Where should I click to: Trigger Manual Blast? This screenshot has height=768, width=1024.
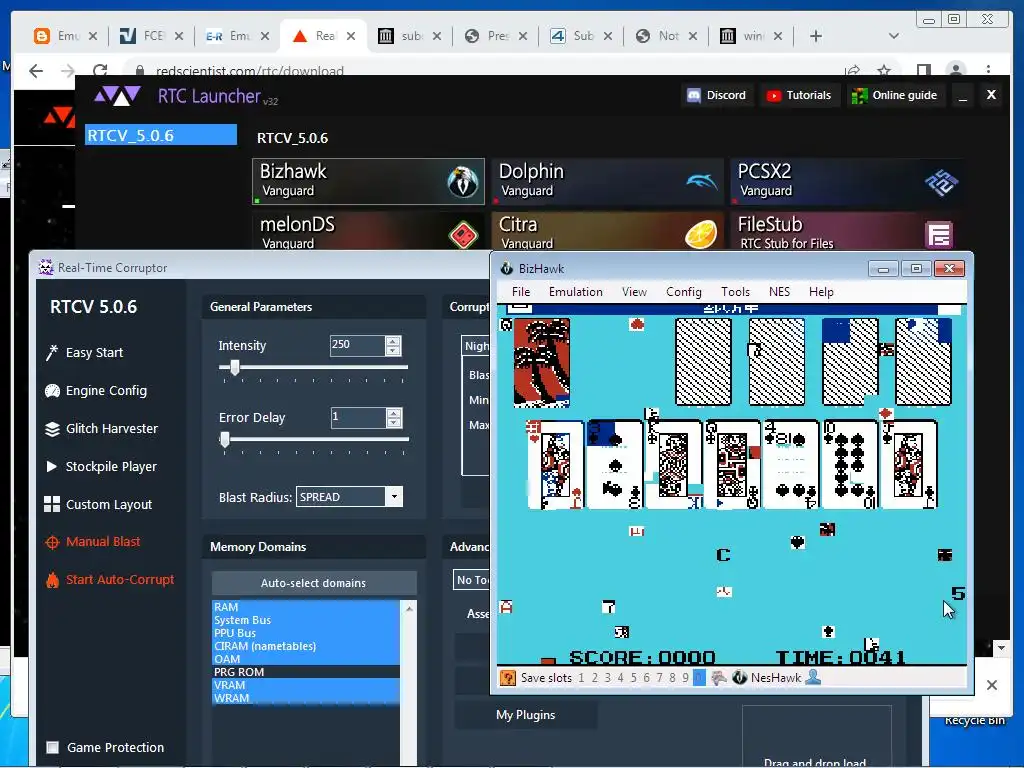click(93, 541)
